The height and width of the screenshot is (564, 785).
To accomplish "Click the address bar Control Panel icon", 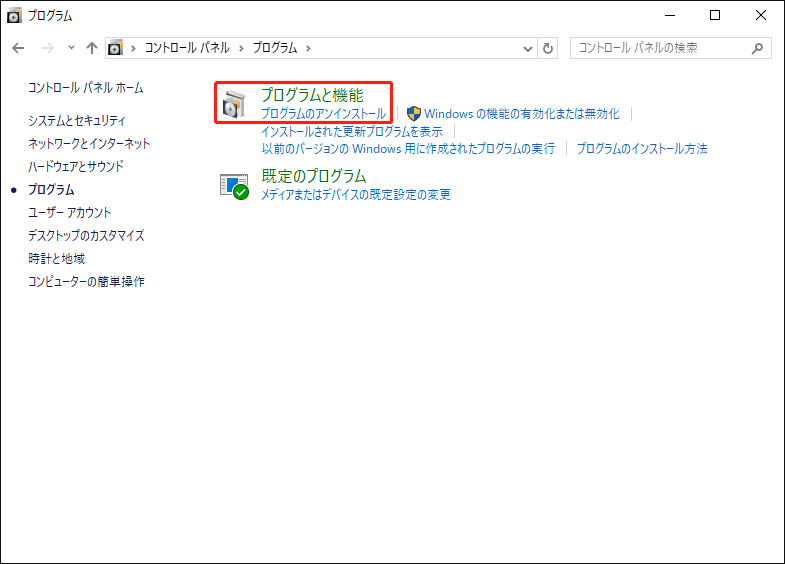I will [115, 48].
